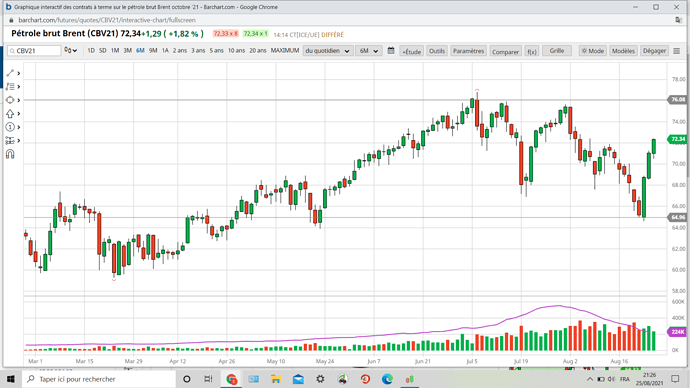This screenshot has height=388, width=690.
Task: Select the MAXIMUM time range
Action: coord(285,51)
